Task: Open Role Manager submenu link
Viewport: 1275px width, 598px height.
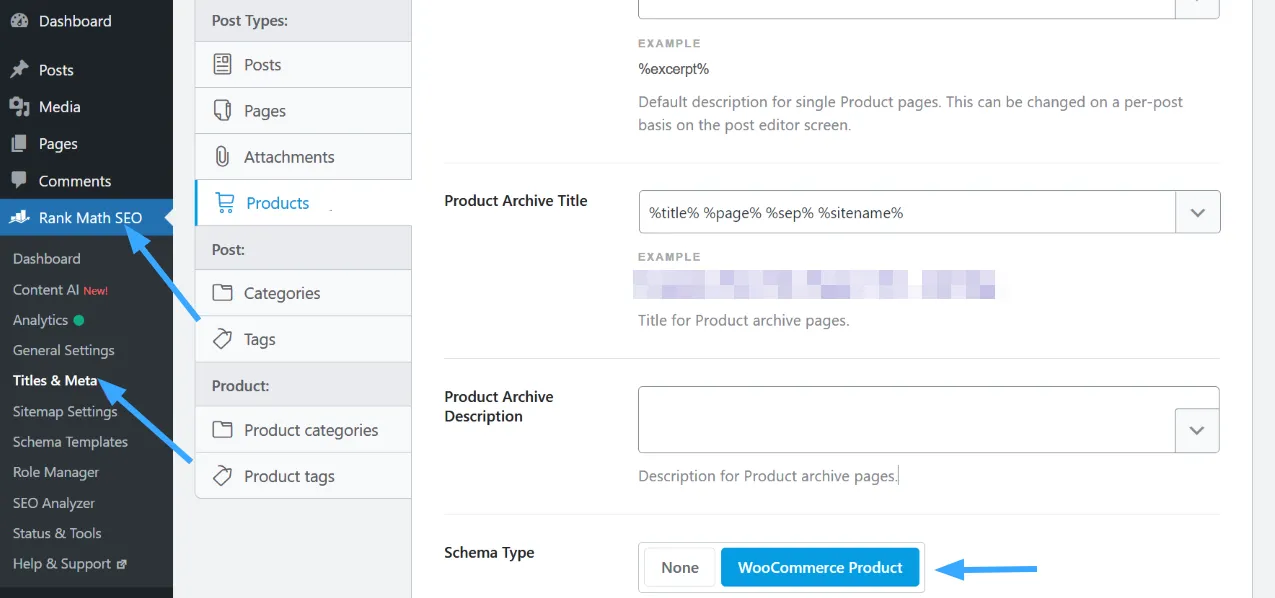Action: pyautogui.click(x=56, y=472)
